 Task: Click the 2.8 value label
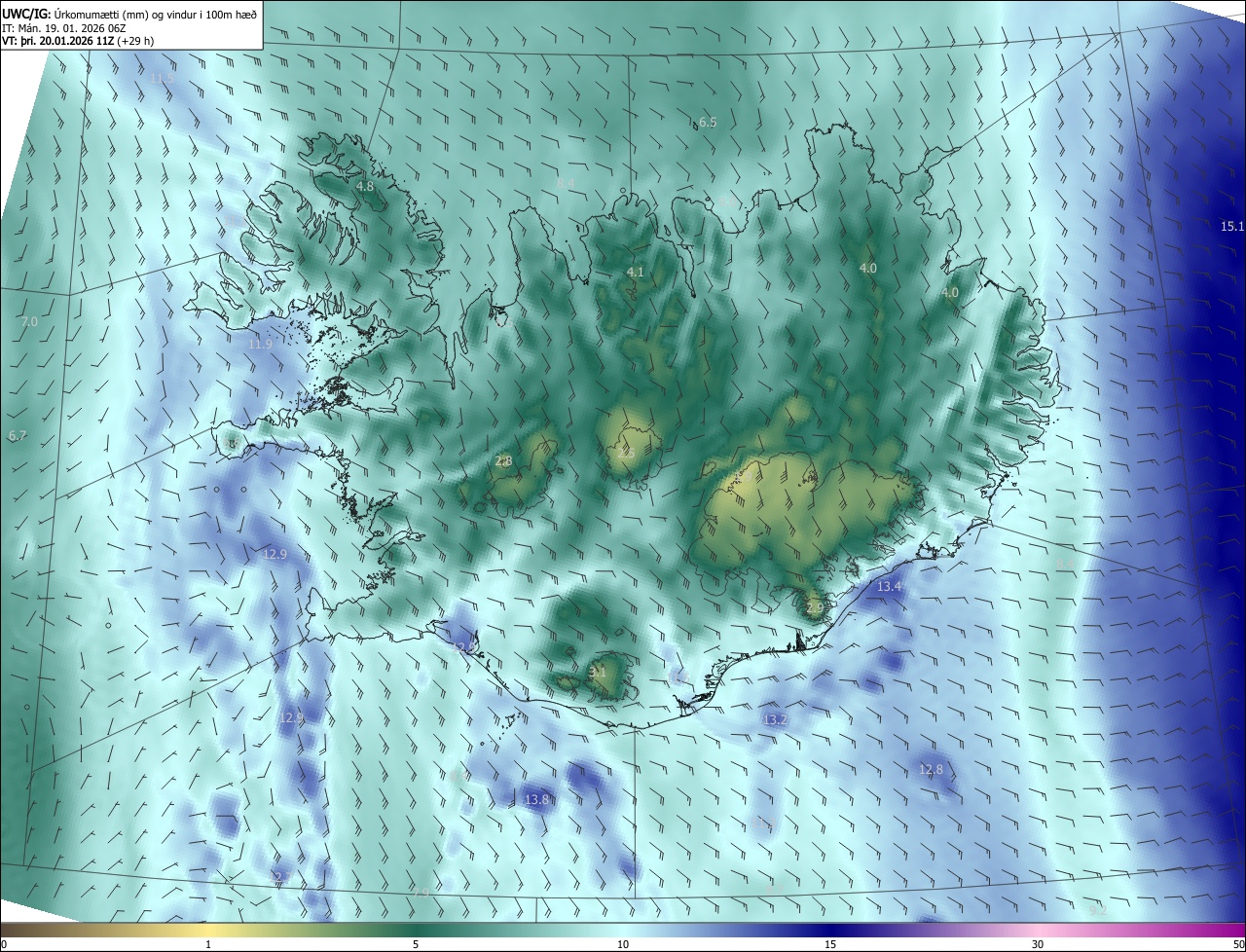503,461
